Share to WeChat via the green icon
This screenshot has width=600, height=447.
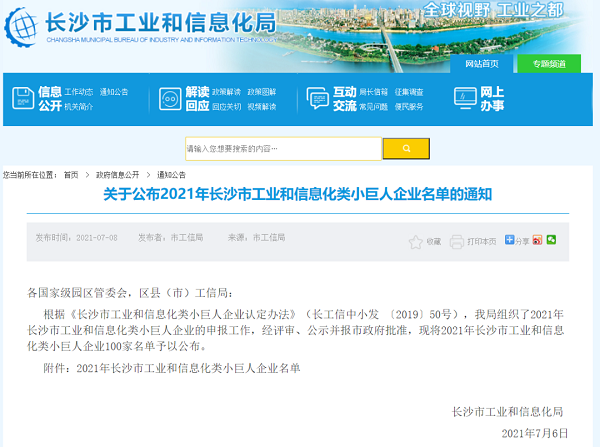pos(551,240)
